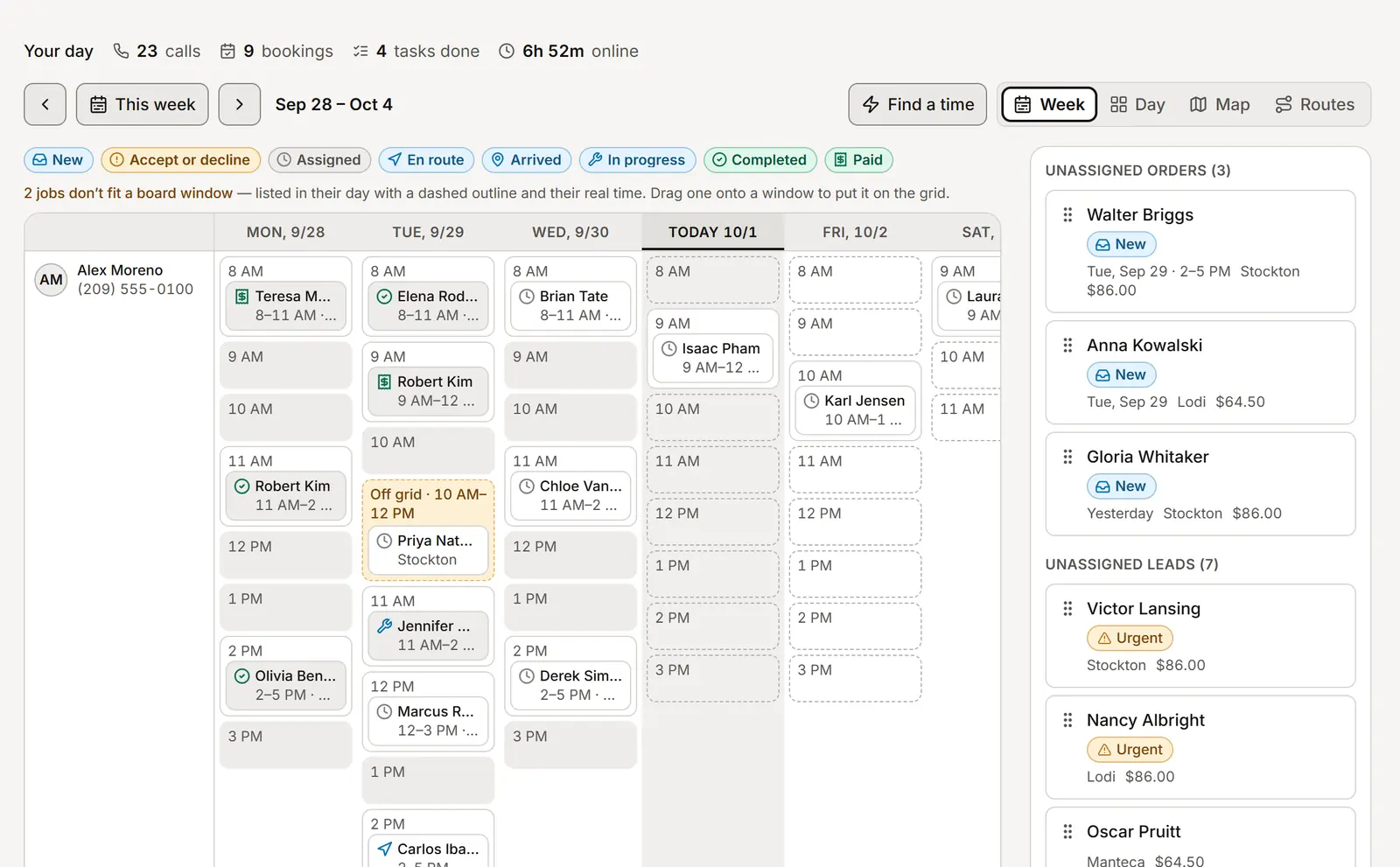Screen dimensions: 1400x867
Task: Open Teresa M. job on Monday 8 AM
Action: click(x=285, y=305)
